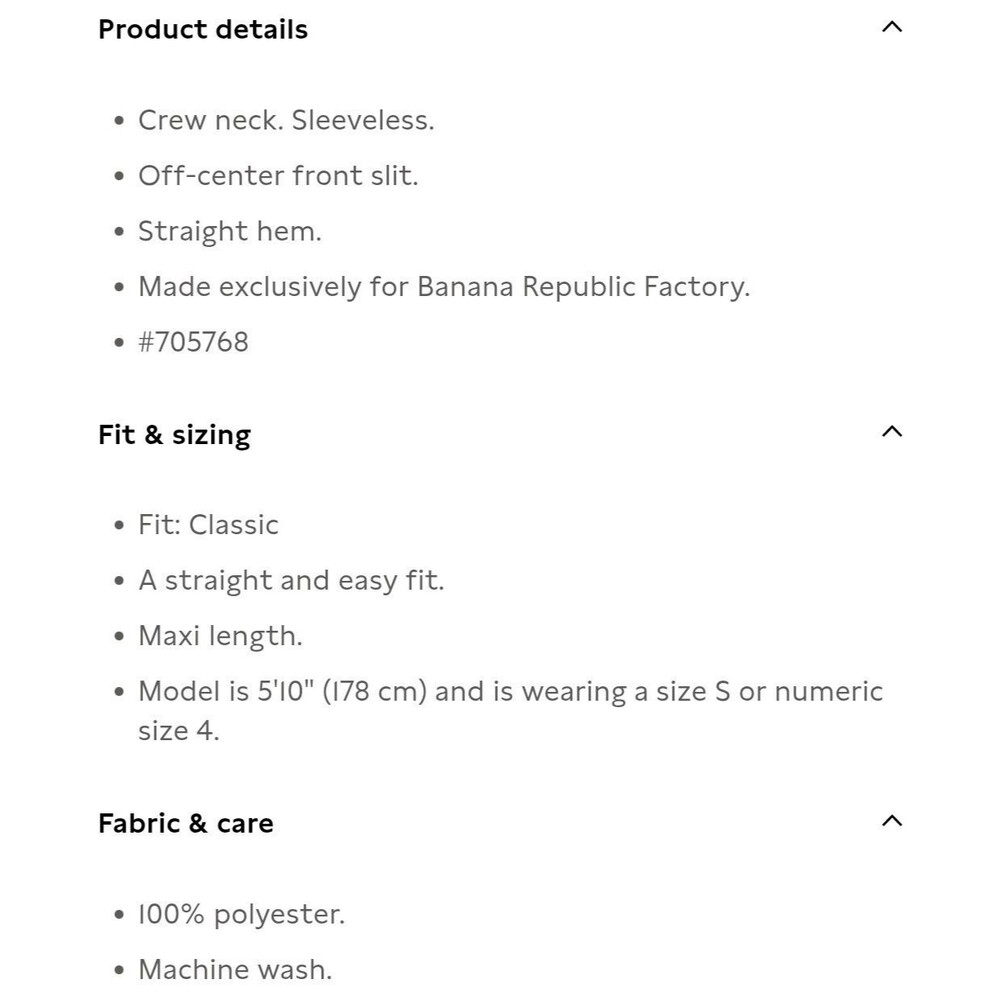Click the 'size 4.' text
Image resolution: width=1000 pixels, height=1000 pixels.
(x=178, y=731)
